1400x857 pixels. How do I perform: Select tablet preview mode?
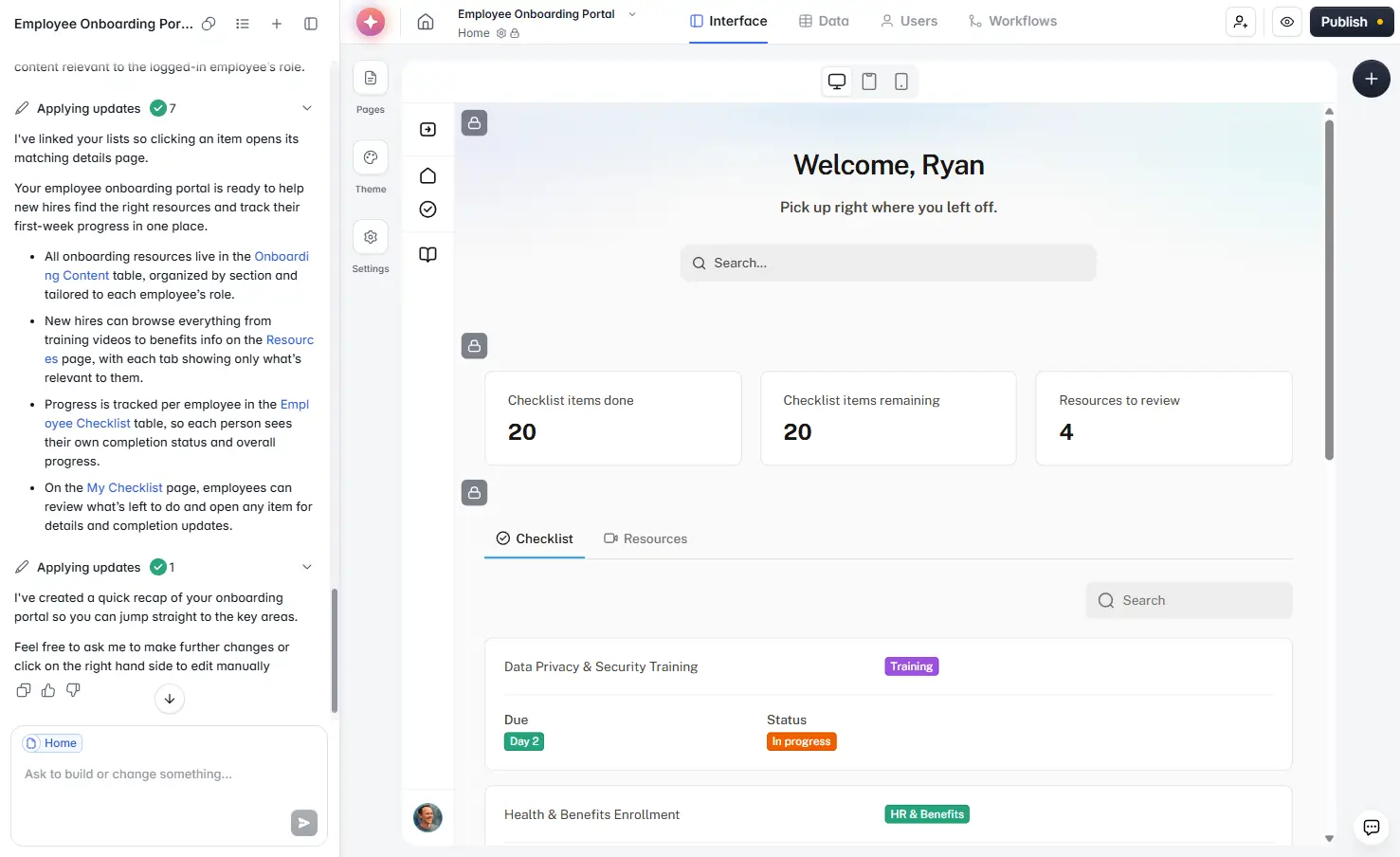point(869,82)
